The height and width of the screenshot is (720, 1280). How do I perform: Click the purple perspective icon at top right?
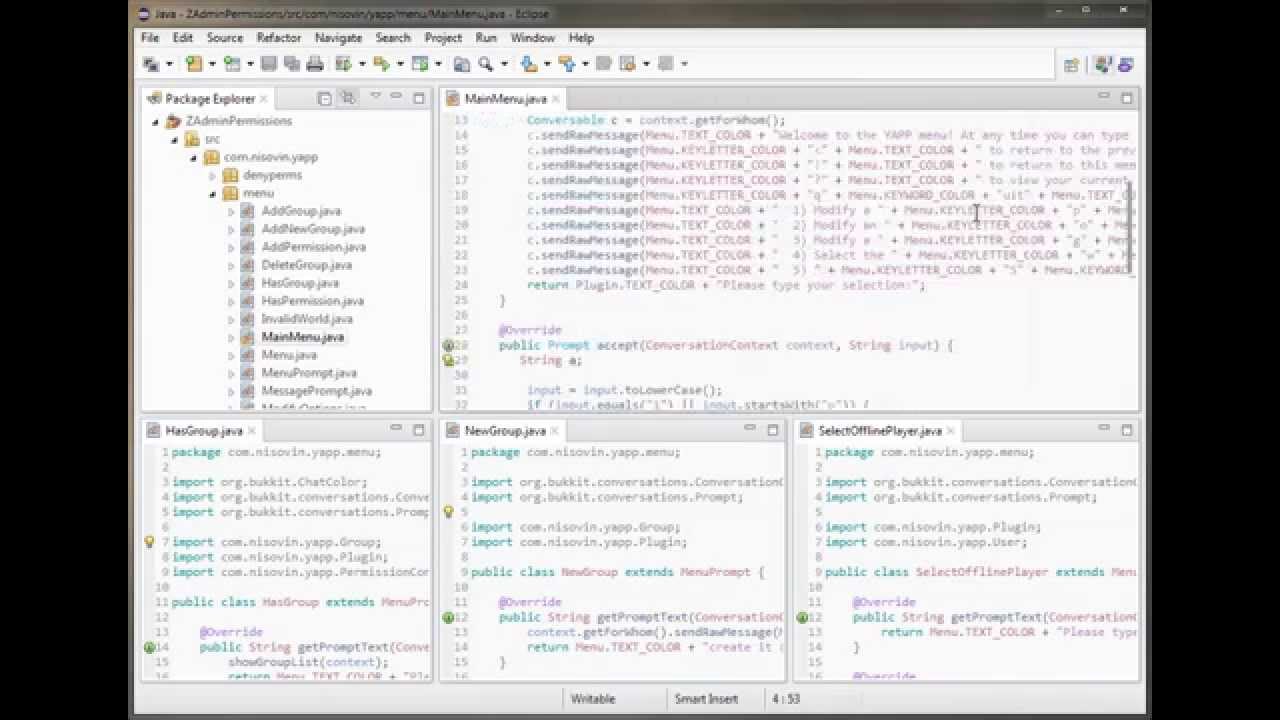1125,65
